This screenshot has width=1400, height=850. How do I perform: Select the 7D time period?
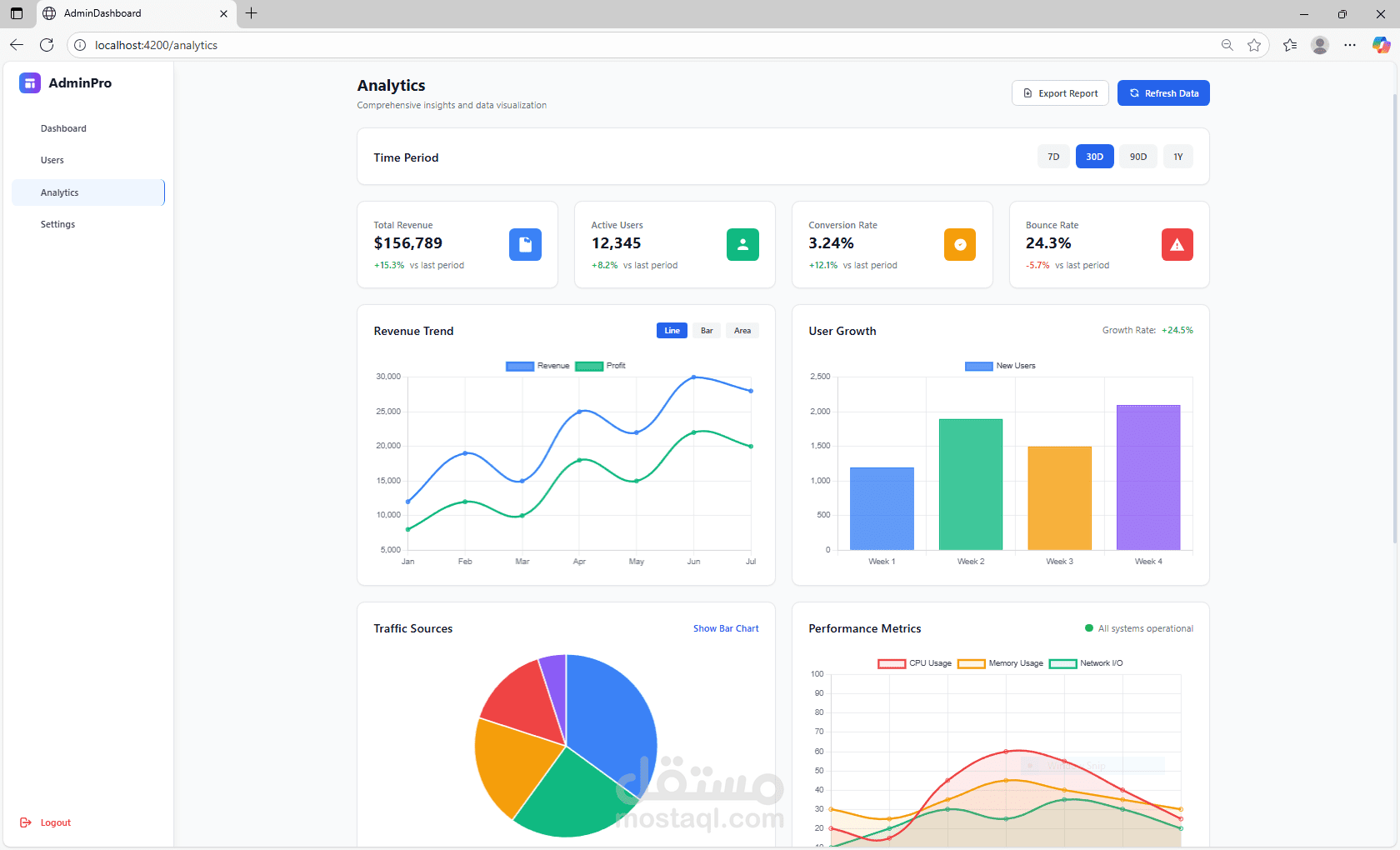(1053, 157)
